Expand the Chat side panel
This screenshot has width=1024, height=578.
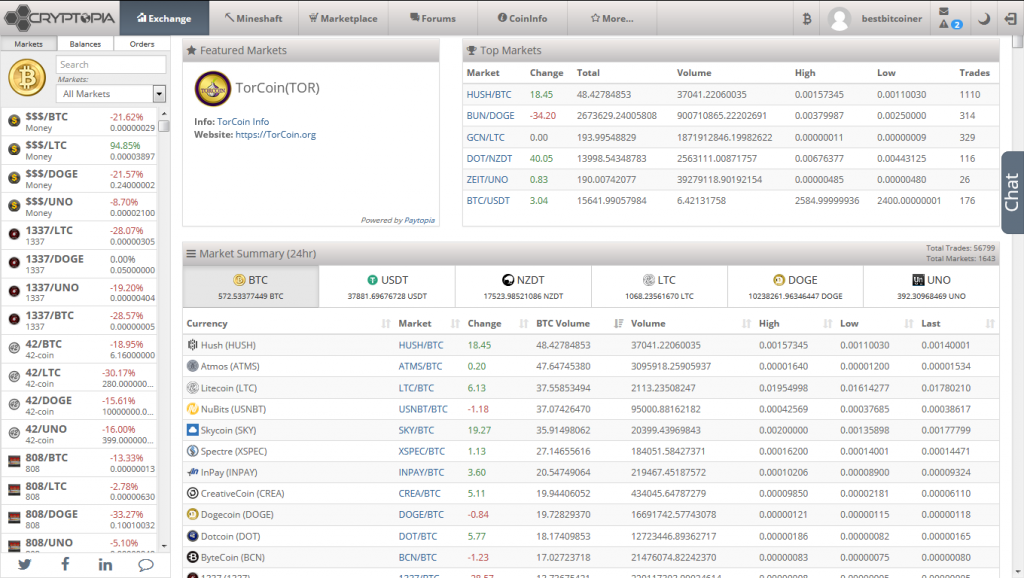(x=1012, y=192)
